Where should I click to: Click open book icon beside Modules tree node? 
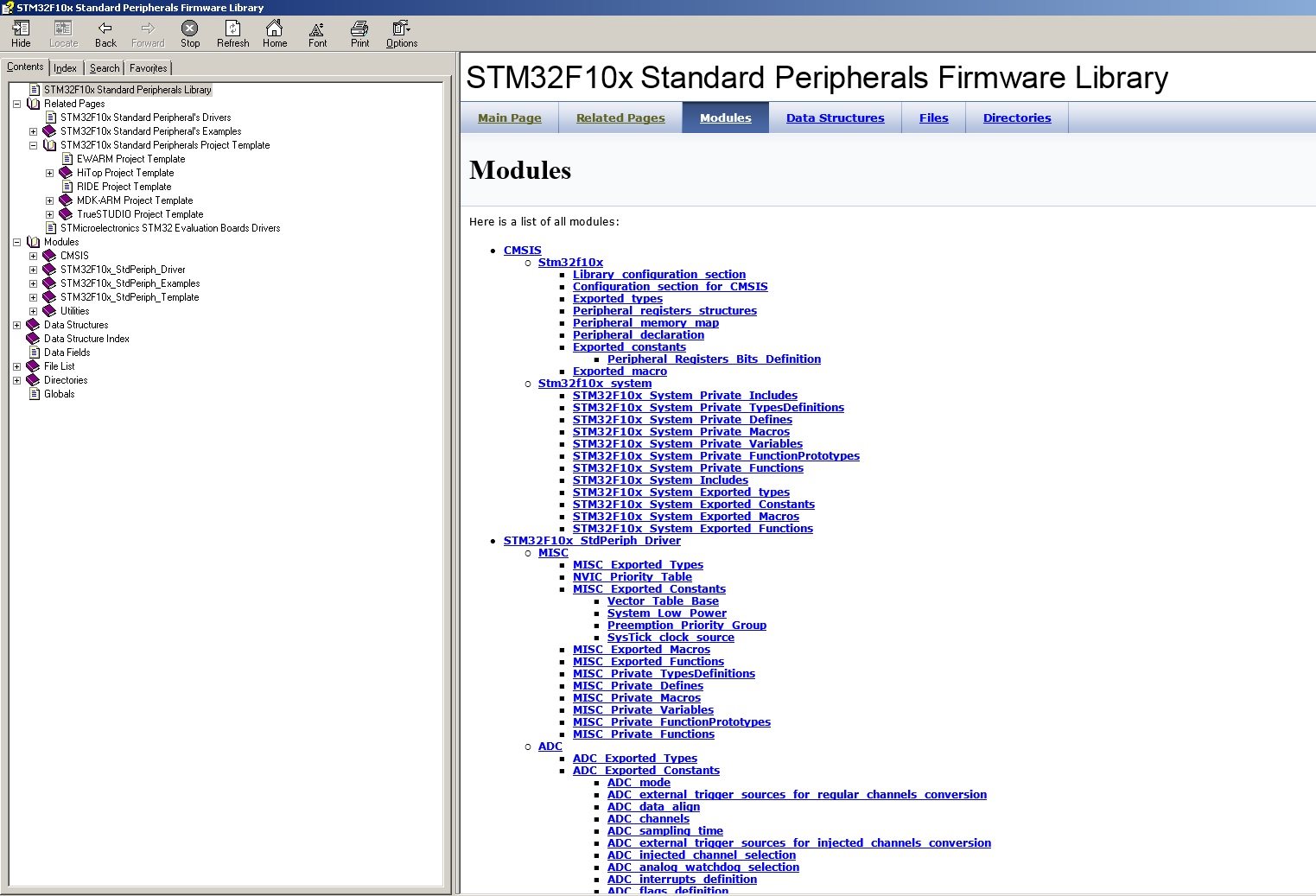pyautogui.click(x=34, y=242)
